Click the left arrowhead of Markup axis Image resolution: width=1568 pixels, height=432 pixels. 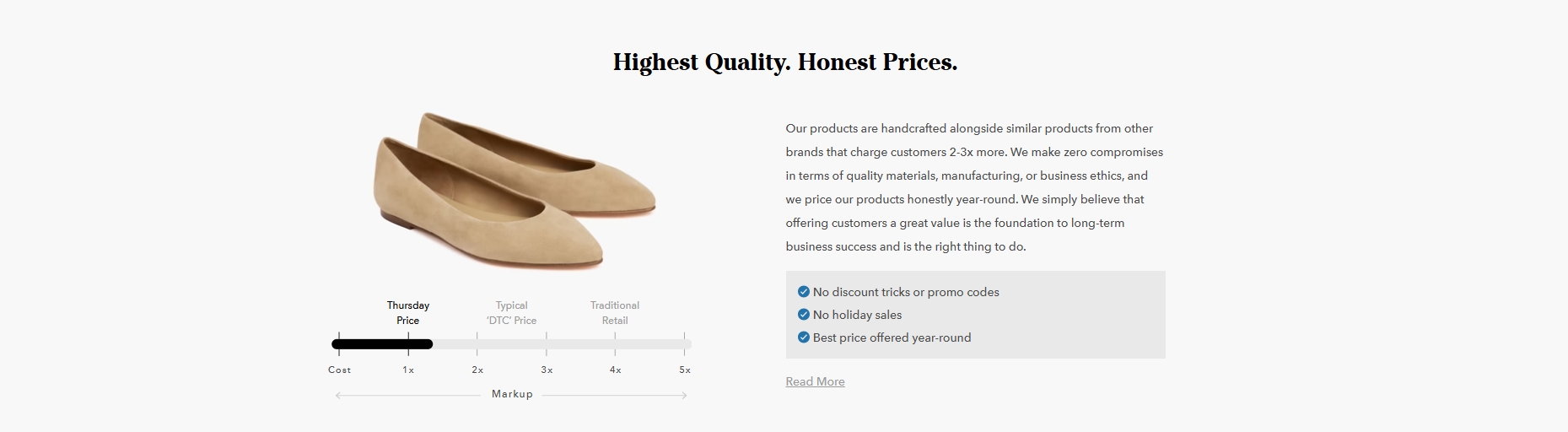coord(338,395)
